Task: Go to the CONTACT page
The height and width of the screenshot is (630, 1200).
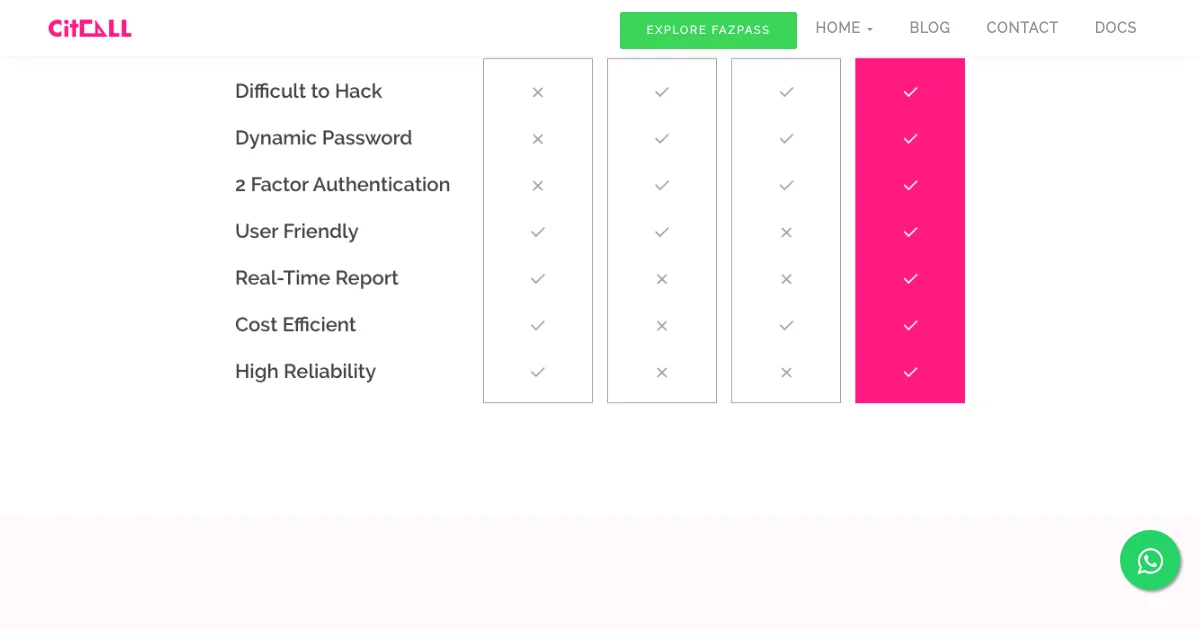Action: pyautogui.click(x=1022, y=28)
